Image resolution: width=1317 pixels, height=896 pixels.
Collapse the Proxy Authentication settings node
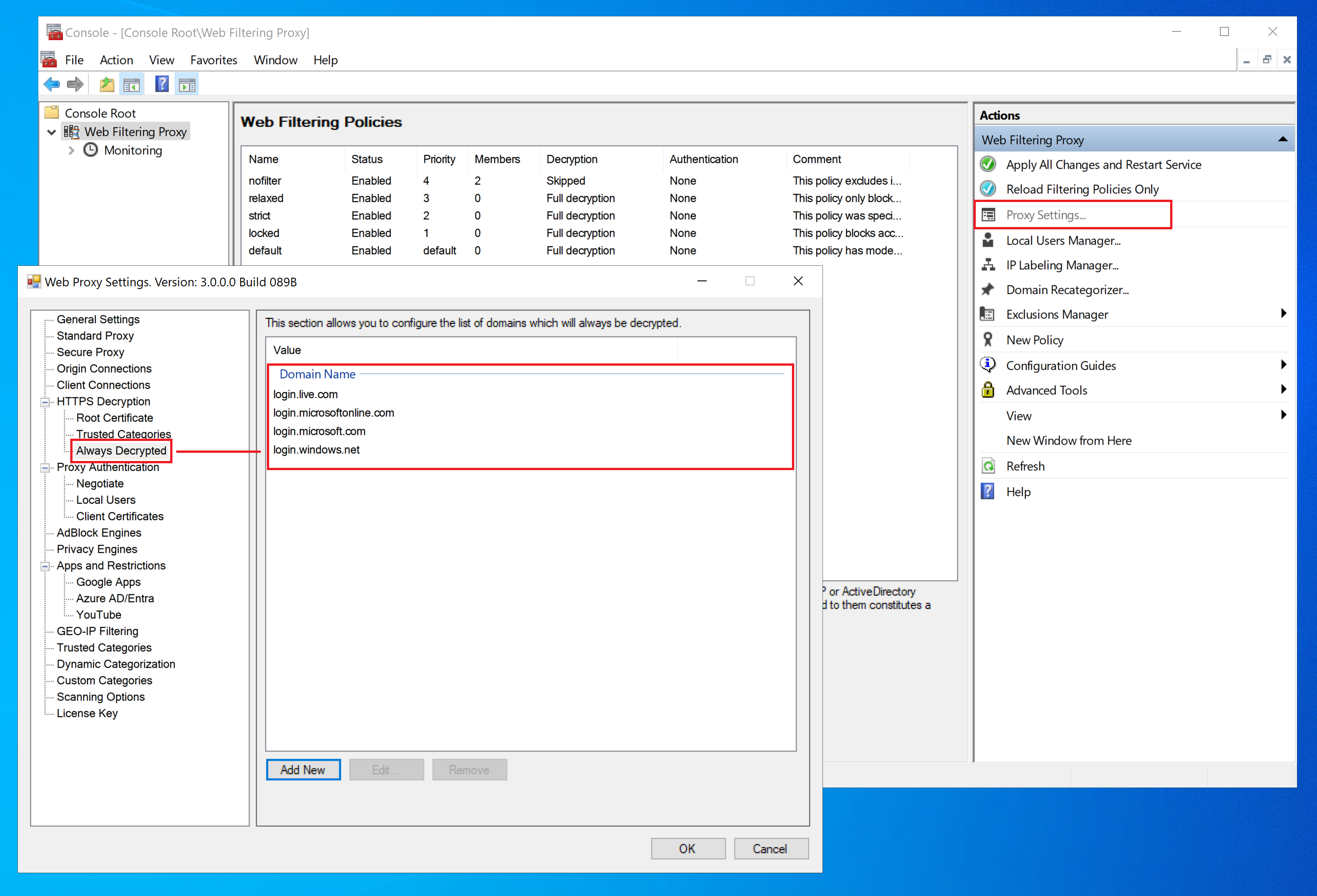45,468
